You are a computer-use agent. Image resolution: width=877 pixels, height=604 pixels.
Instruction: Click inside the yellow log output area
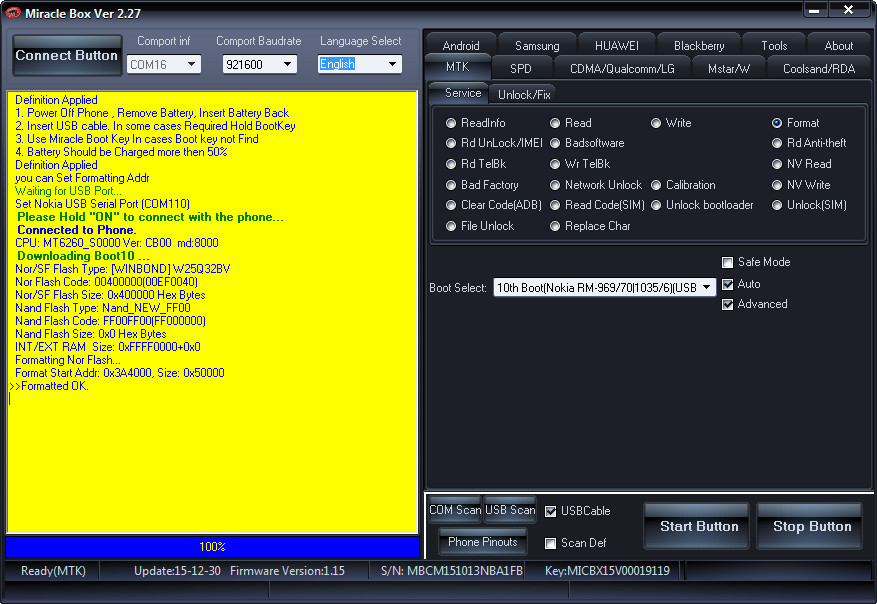coord(213,312)
